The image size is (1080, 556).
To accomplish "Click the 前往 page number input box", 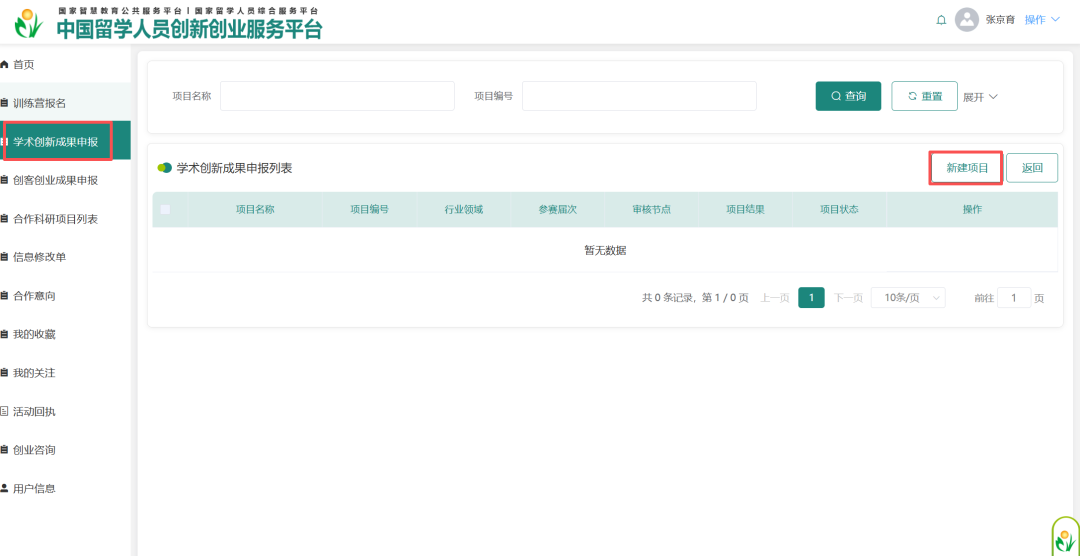I will coord(1013,298).
